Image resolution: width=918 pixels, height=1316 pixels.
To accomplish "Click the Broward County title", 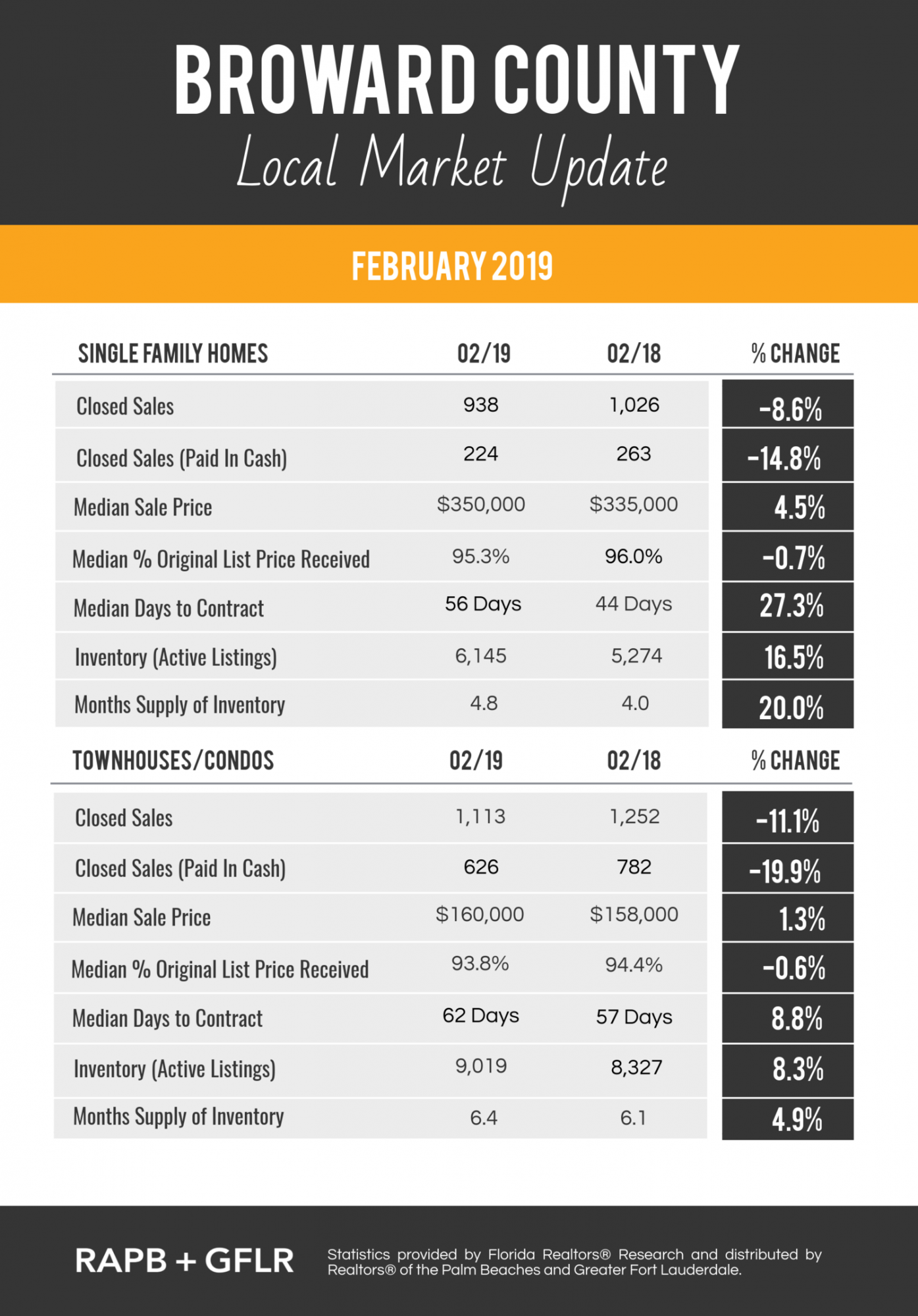I will (x=457, y=80).
